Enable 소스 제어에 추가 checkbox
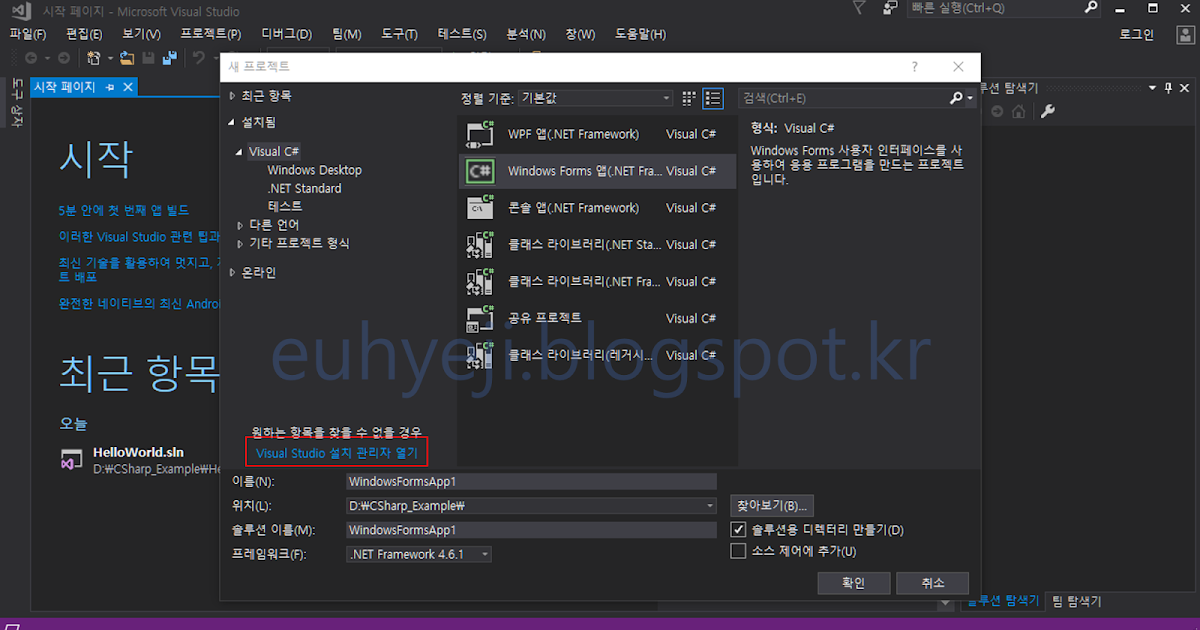1200x630 pixels. [739, 550]
